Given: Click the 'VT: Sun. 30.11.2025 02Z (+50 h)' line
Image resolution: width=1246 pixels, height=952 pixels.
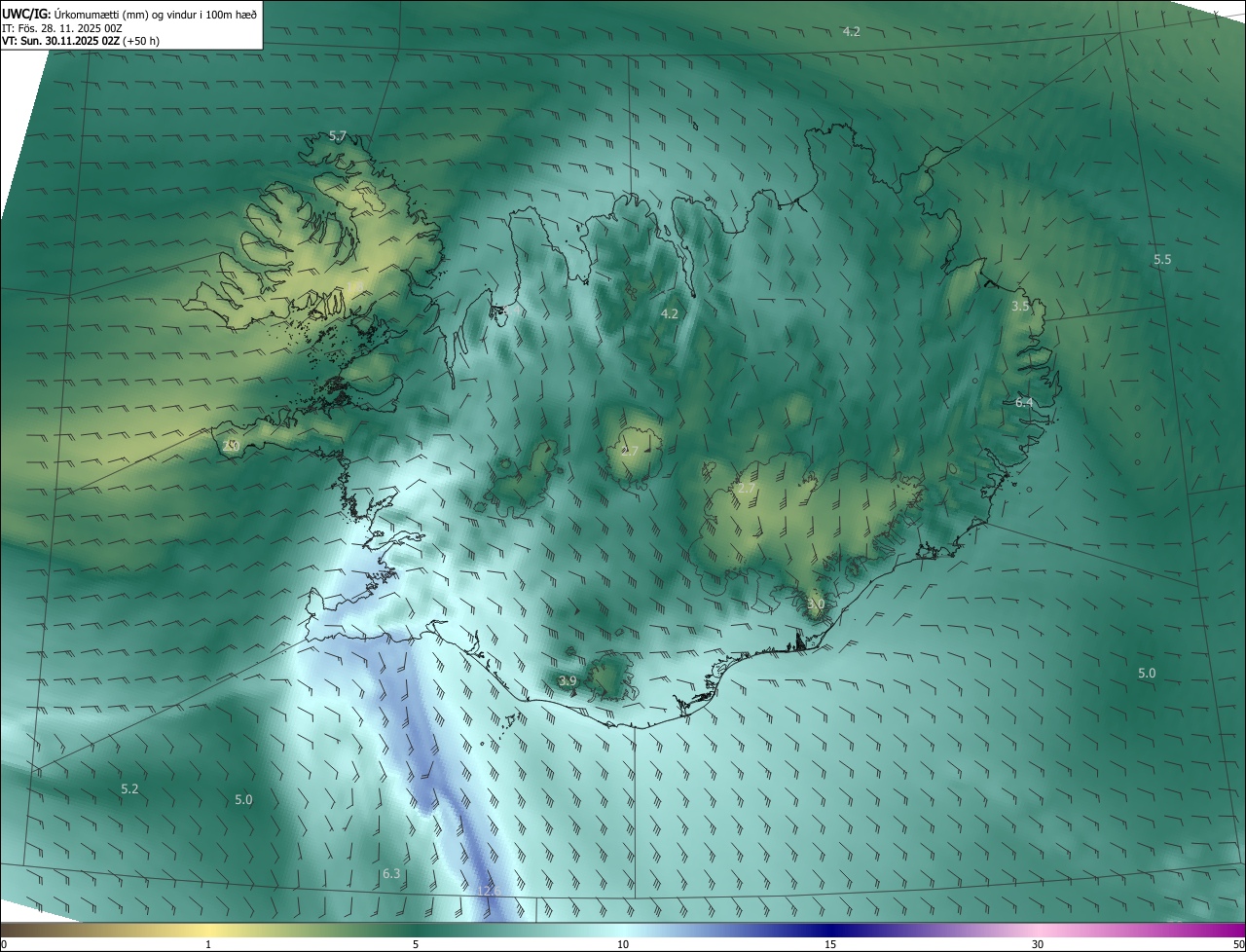Looking at the screenshot, I should 81,41.
